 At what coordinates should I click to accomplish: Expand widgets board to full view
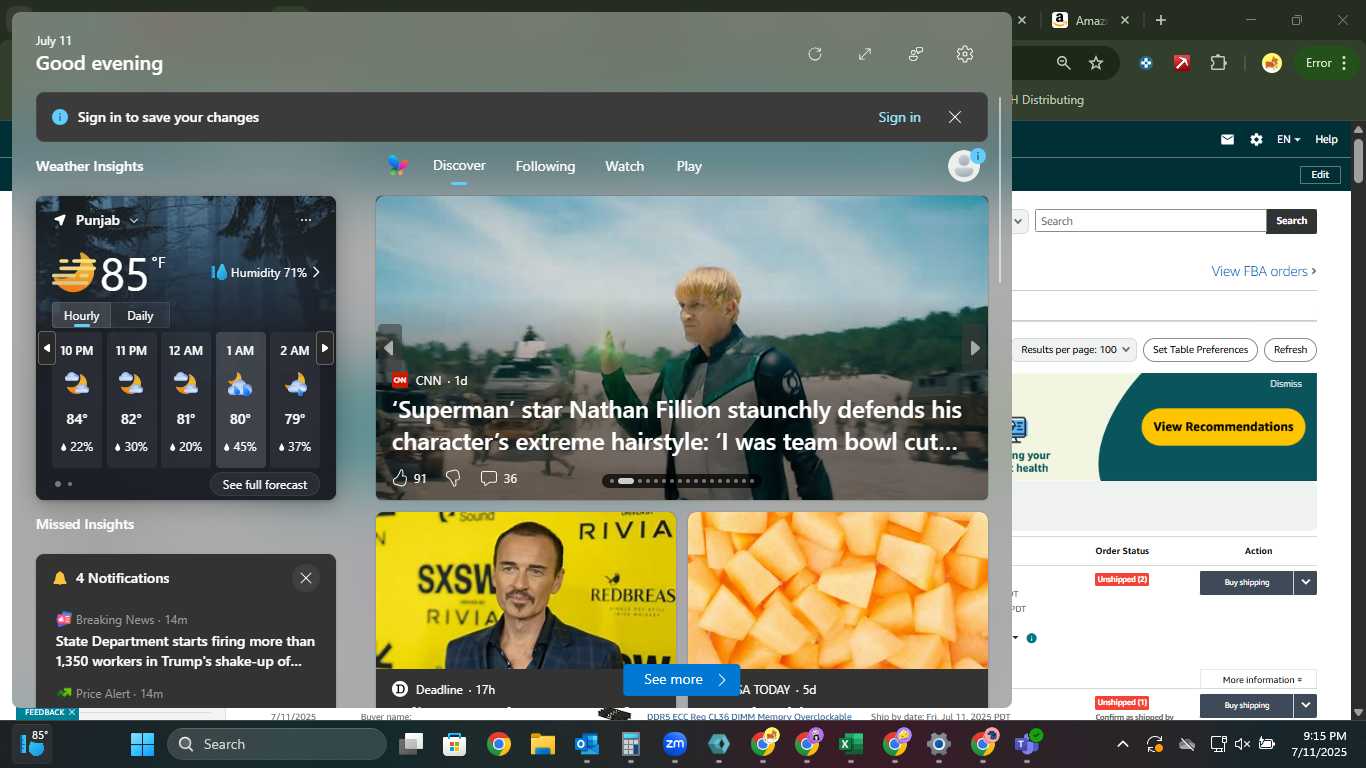[x=865, y=54]
